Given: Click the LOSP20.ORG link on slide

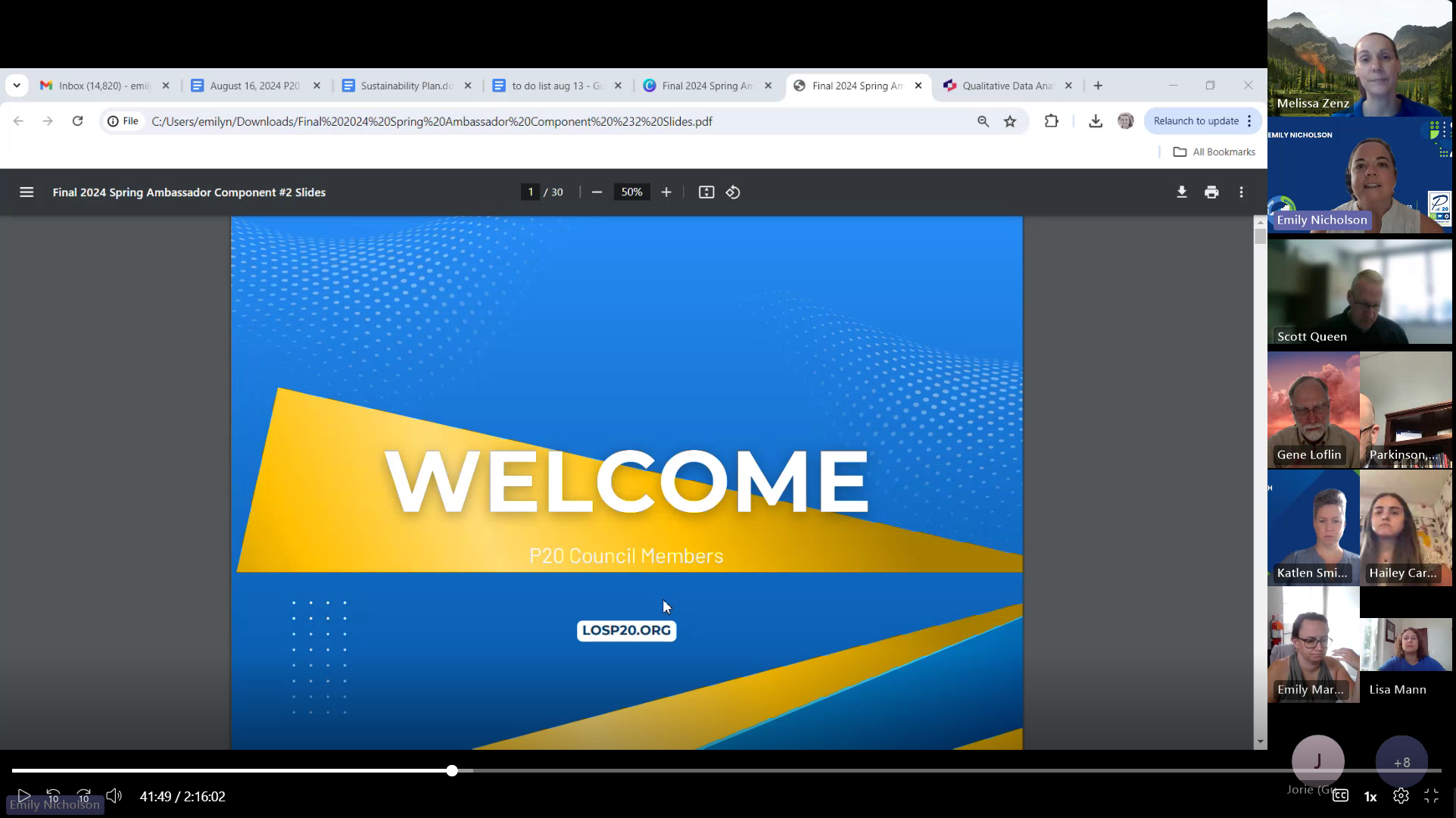Looking at the screenshot, I should pyautogui.click(x=626, y=630).
